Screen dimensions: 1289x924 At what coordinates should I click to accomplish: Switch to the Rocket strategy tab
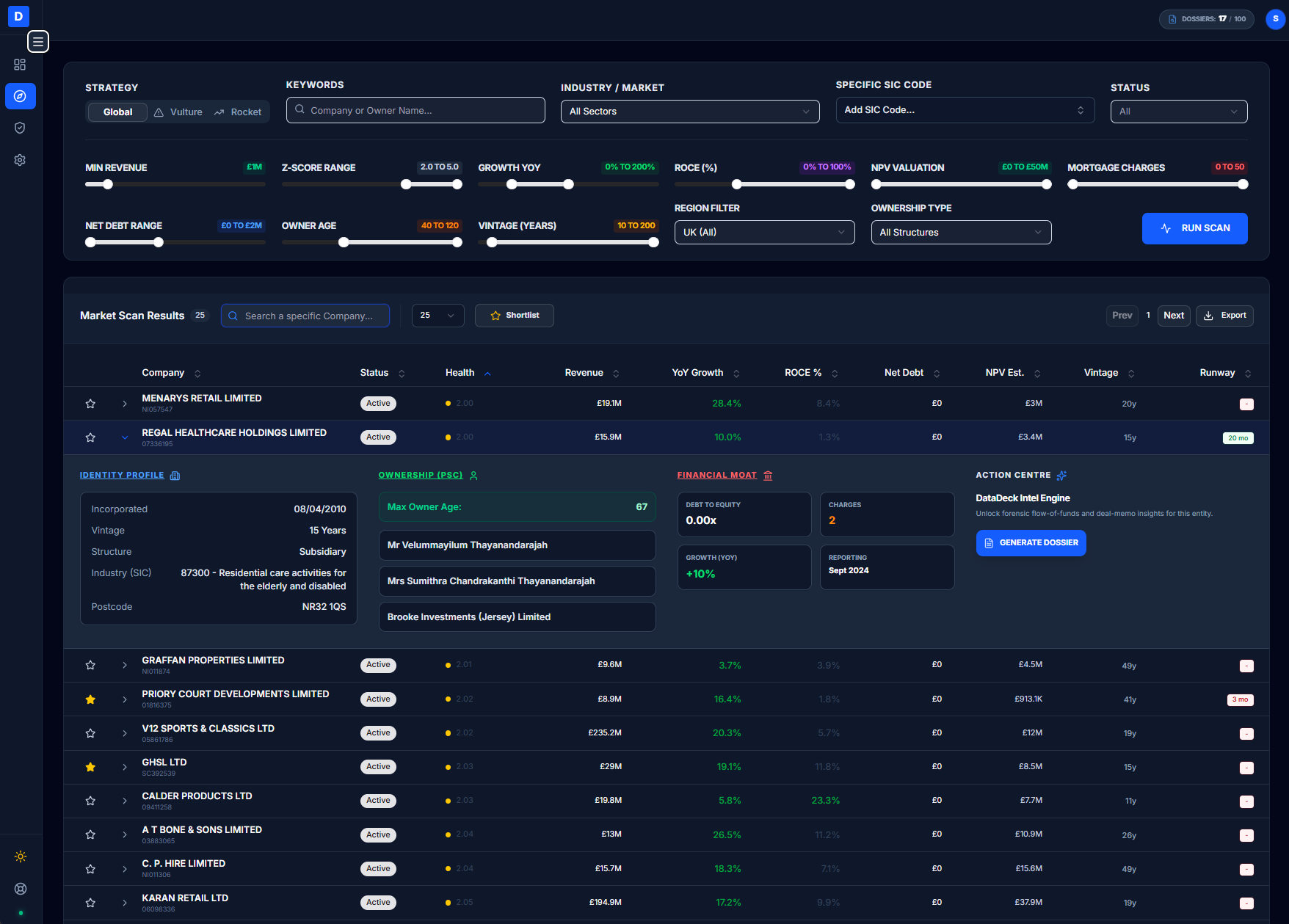coord(238,112)
